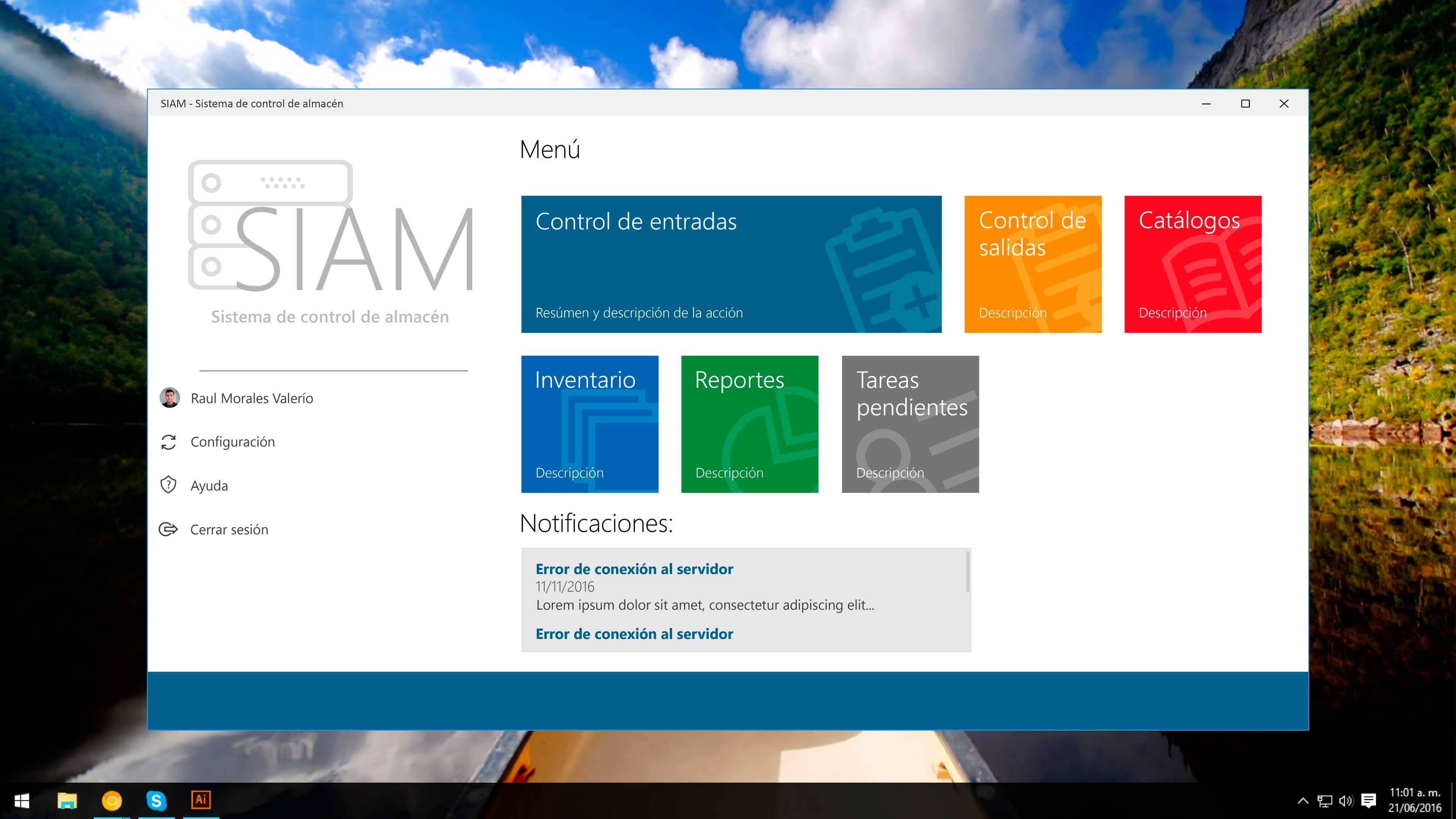Open the Catálogos tile

(1193, 264)
